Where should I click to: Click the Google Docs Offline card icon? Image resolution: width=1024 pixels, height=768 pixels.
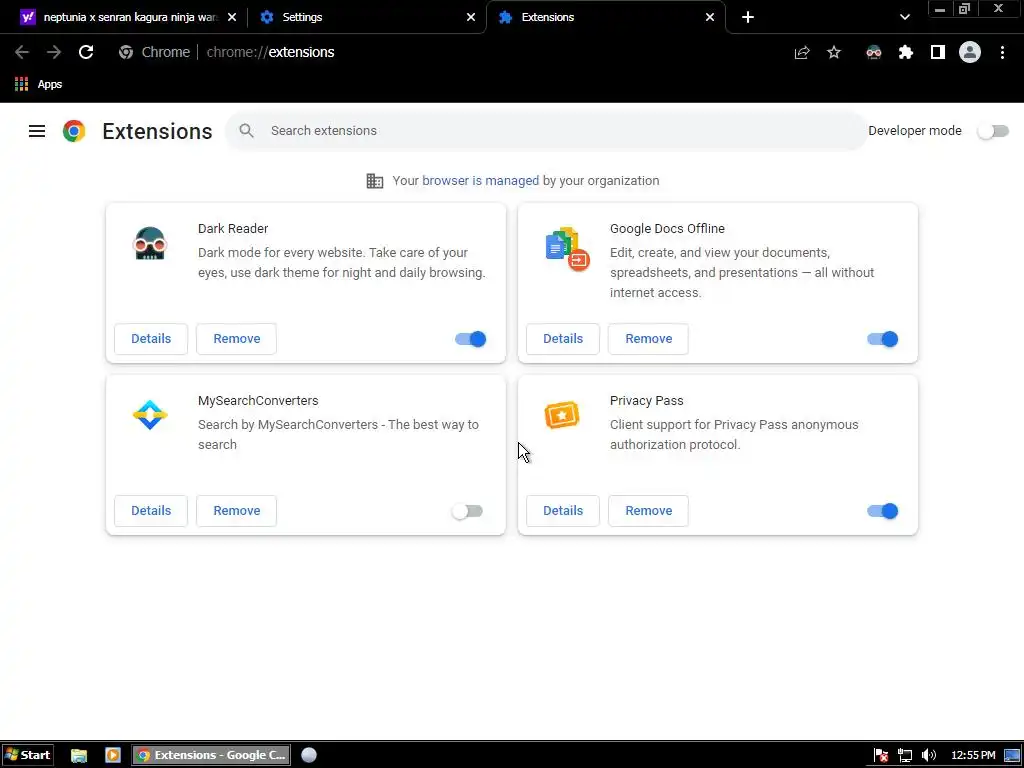(567, 248)
